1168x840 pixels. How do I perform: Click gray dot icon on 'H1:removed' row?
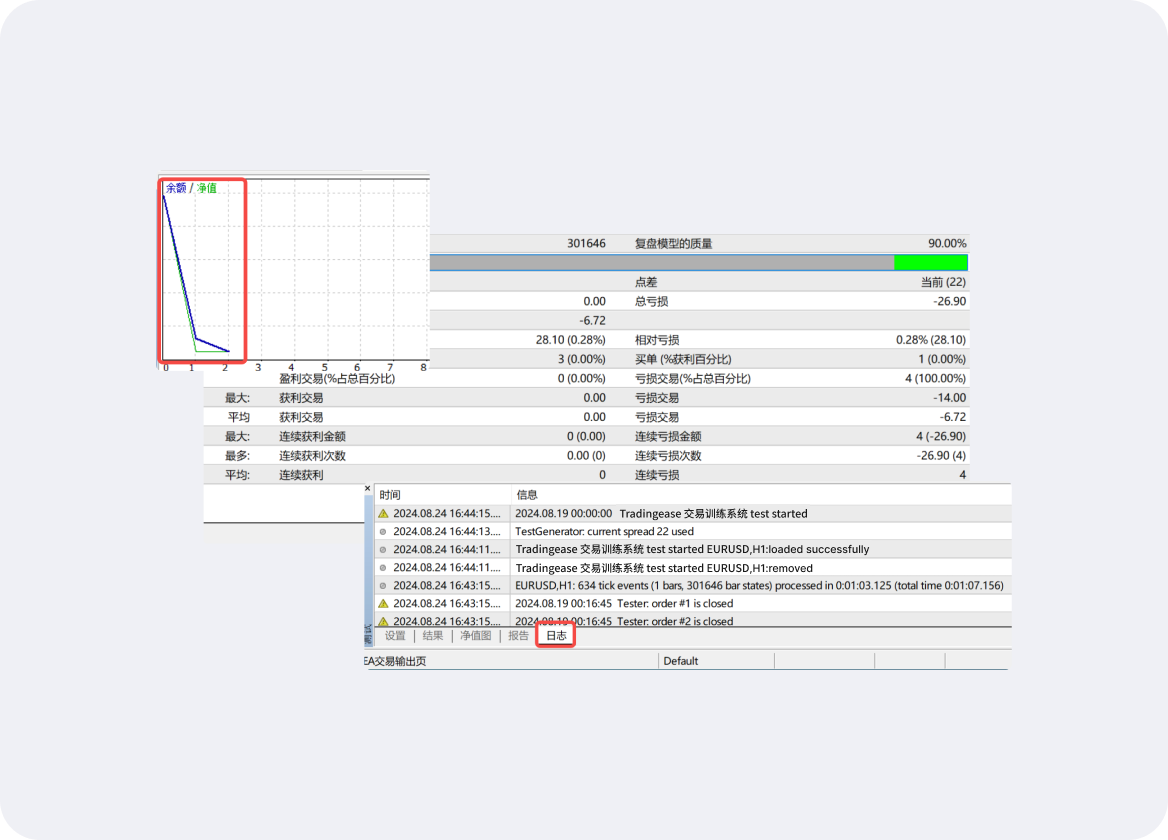pos(383,567)
